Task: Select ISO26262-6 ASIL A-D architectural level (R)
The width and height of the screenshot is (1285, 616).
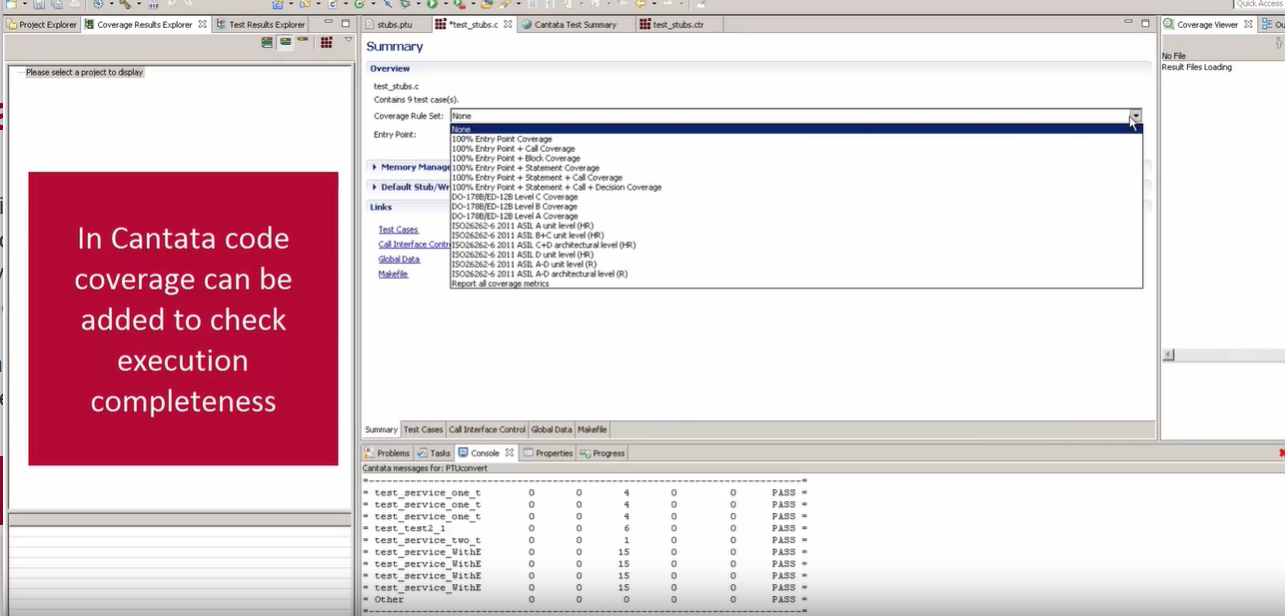Action: click(796, 273)
